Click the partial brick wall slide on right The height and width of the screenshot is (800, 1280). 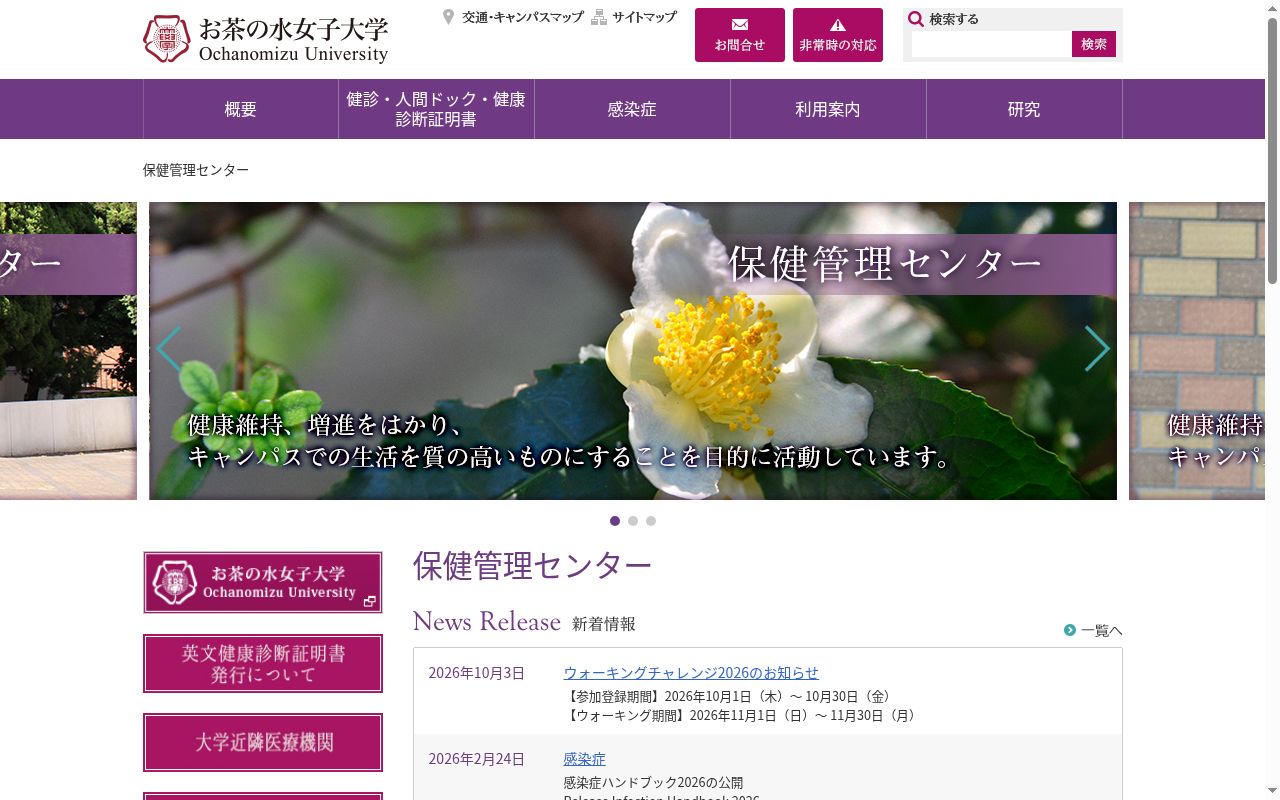tap(1197, 351)
